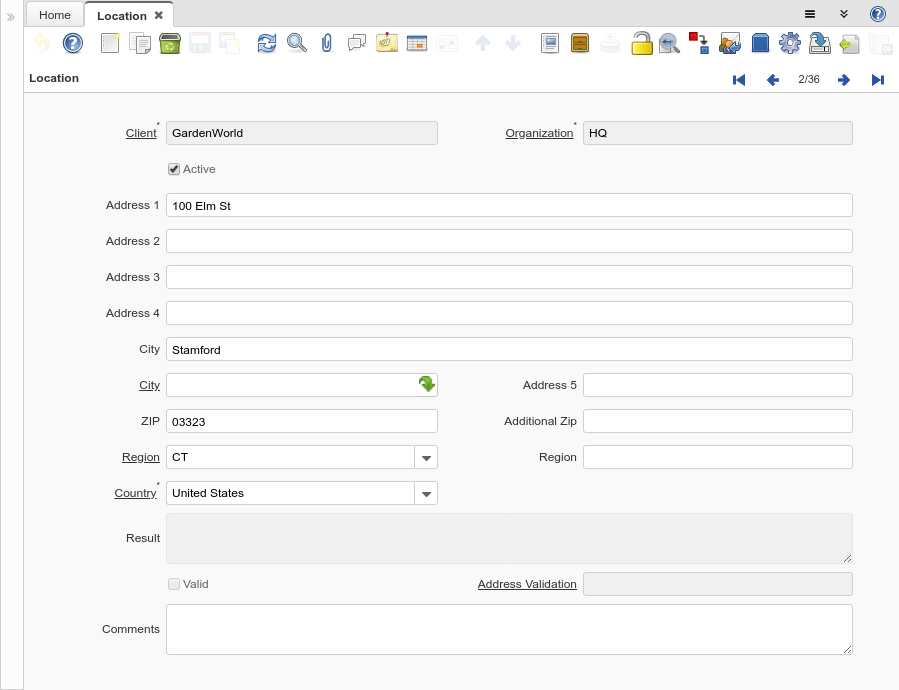Expand the Country United States dropdown
Image resolution: width=899 pixels, height=690 pixels.
click(426, 493)
